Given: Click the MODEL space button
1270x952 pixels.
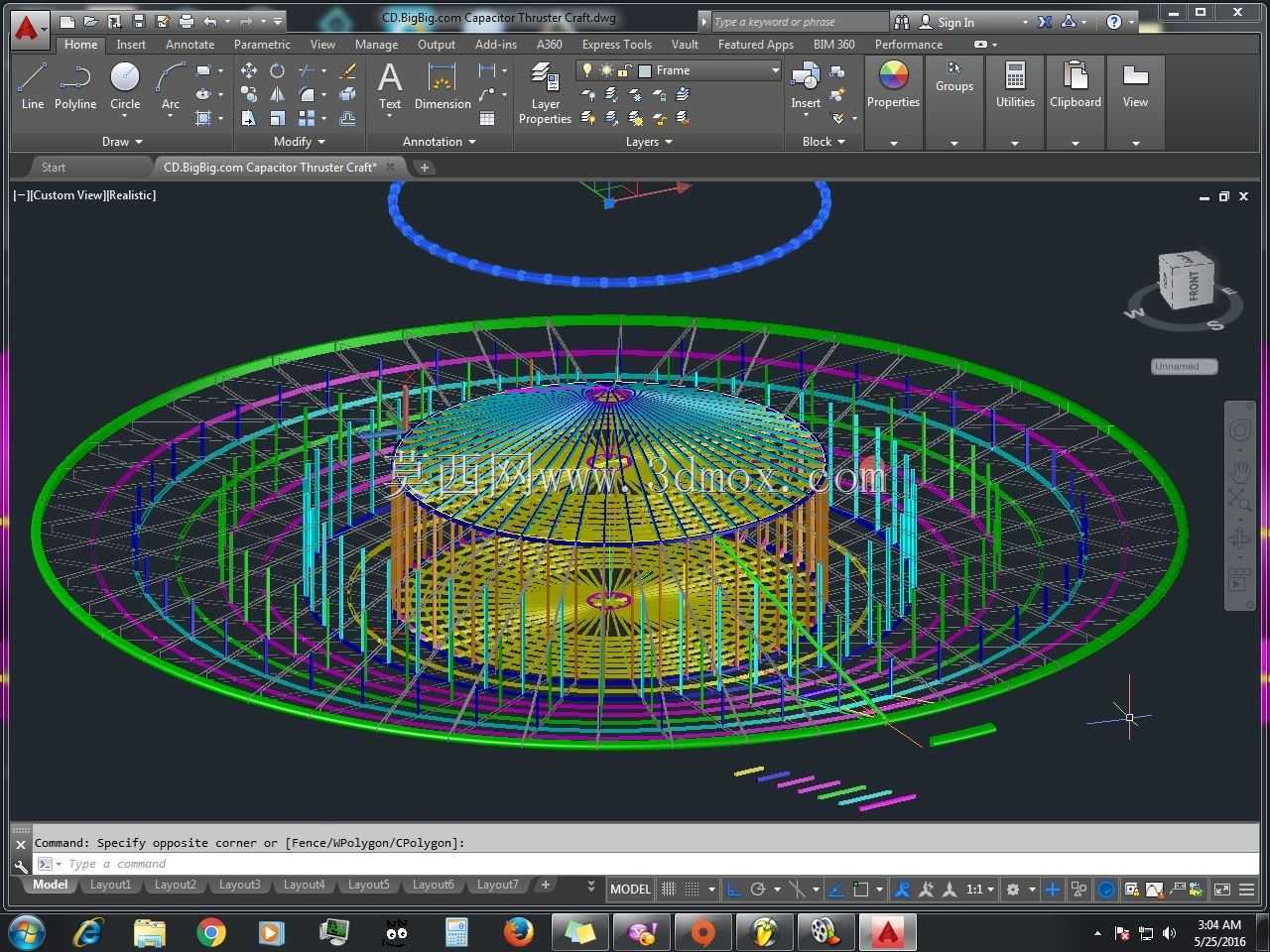Looking at the screenshot, I should click(630, 890).
